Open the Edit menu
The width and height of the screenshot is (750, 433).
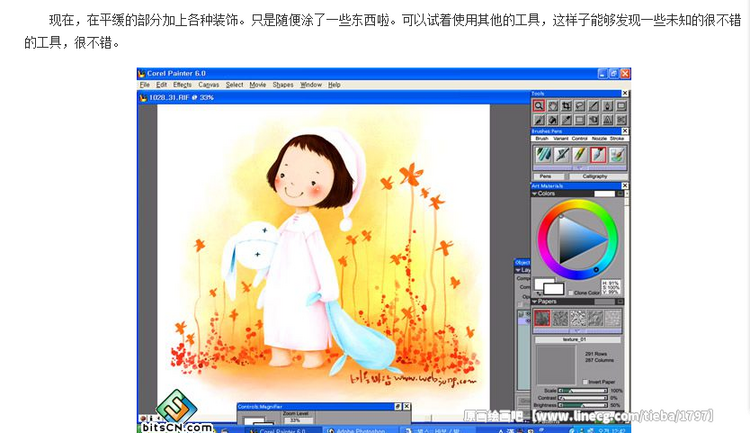point(162,85)
